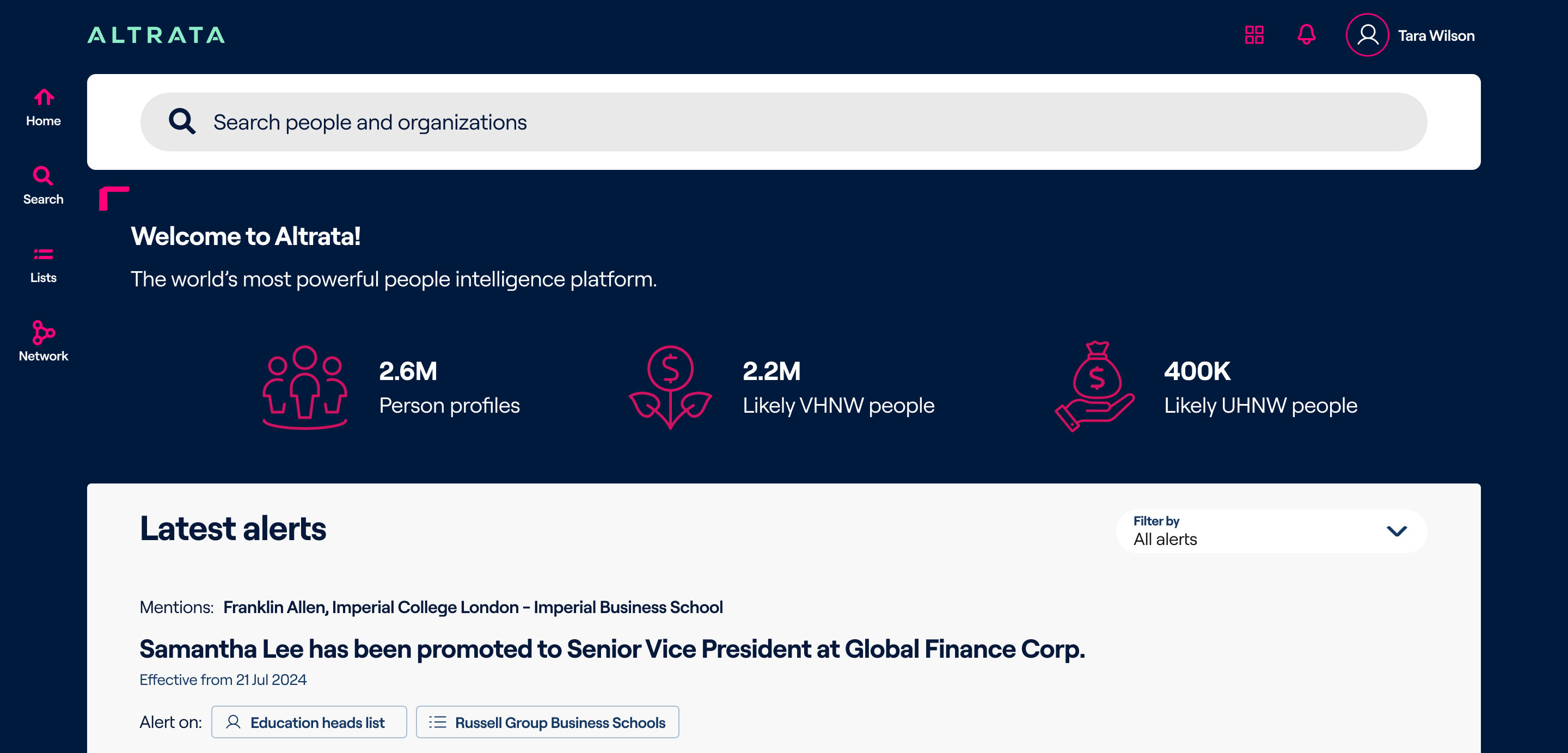Focus the Search people and organizations field
The height and width of the screenshot is (753, 1568).
[791, 123]
